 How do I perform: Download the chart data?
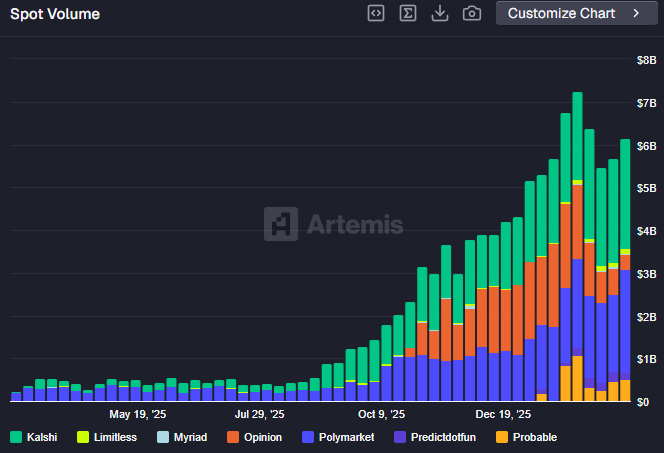click(439, 13)
